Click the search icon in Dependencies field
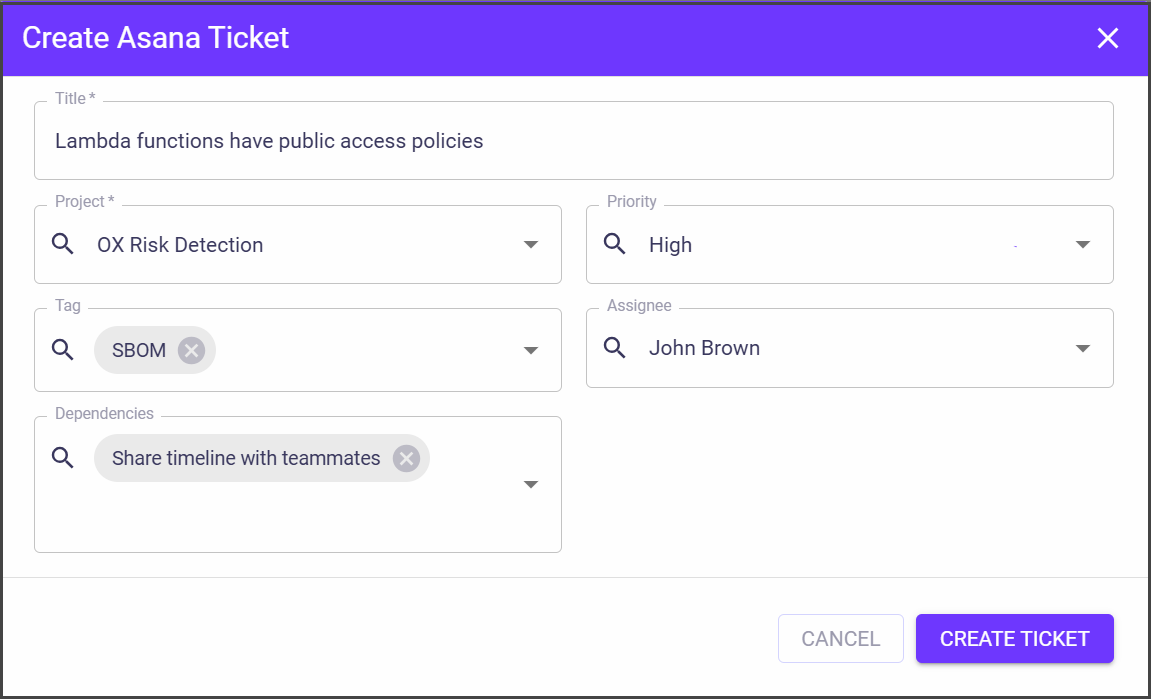Image resolution: width=1151 pixels, height=699 pixels. [x=63, y=458]
